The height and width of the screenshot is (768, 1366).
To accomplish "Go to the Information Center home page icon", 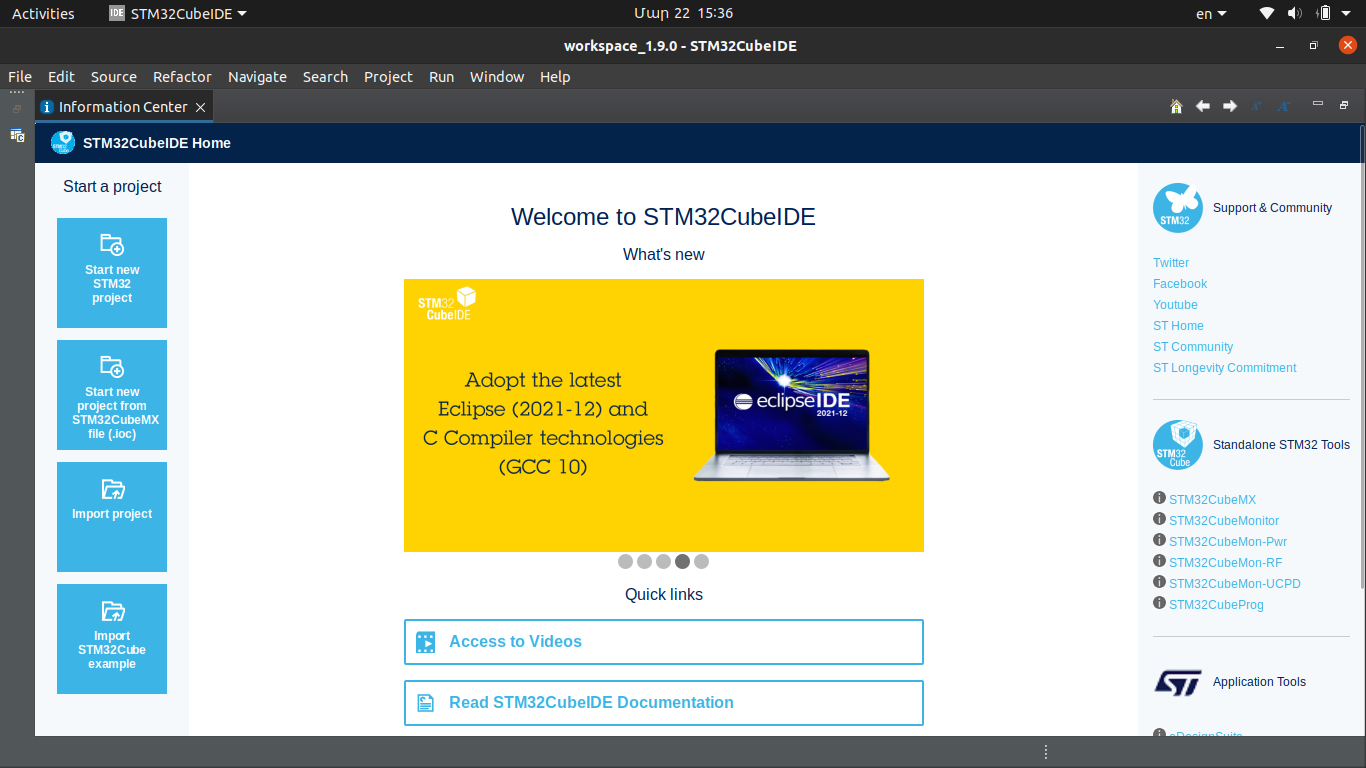I will click(x=1176, y=106).
